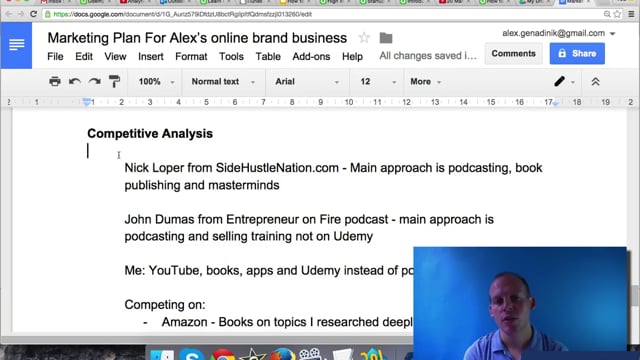Expand the zoom 100% dropdown
The height and width of the screenshot is (360, 640).
tap(156, 82)
